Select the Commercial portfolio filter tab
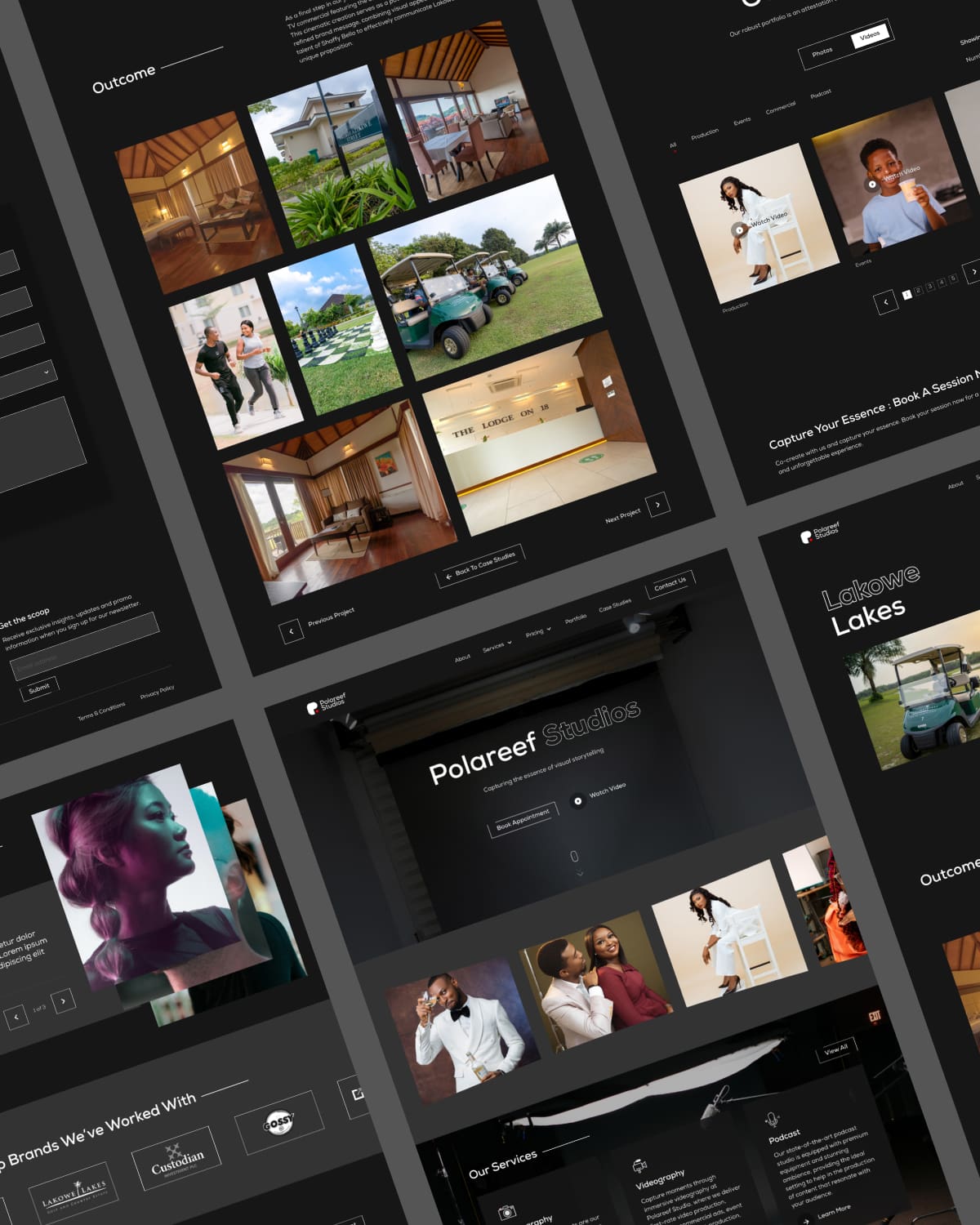 pyautogui.click(x=781, y=107)
